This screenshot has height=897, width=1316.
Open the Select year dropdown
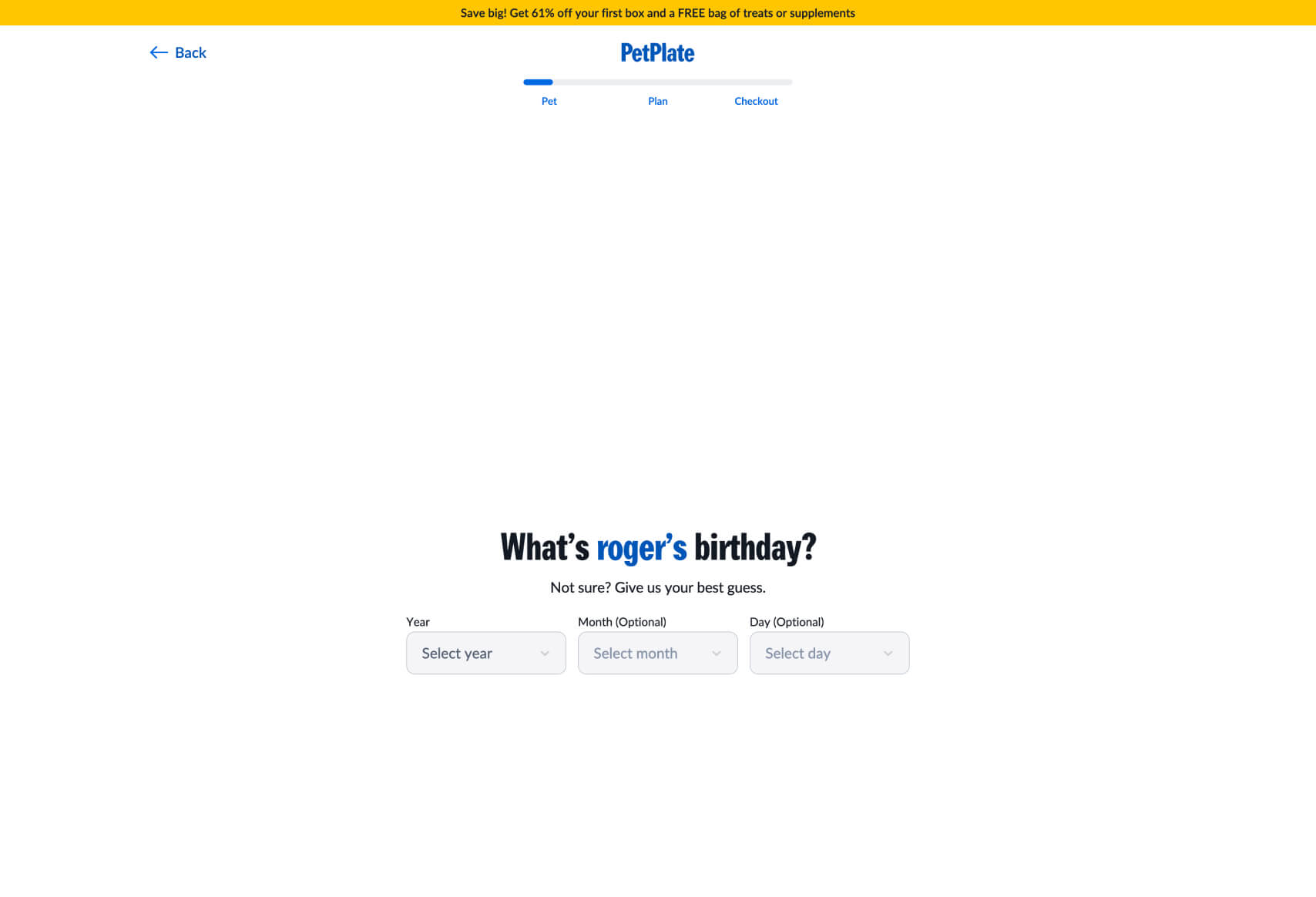tap(486, 653)
